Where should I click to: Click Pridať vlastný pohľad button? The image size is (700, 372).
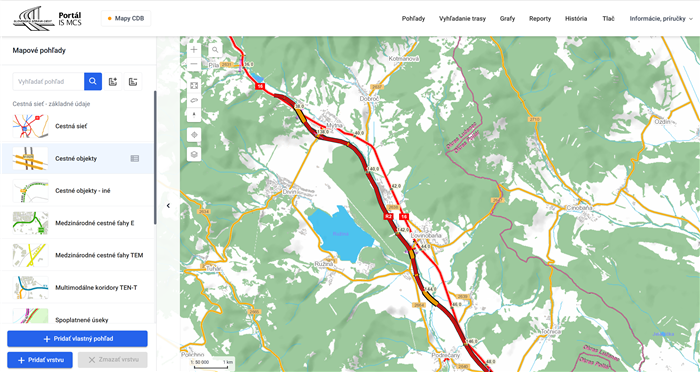click(77, 339)
